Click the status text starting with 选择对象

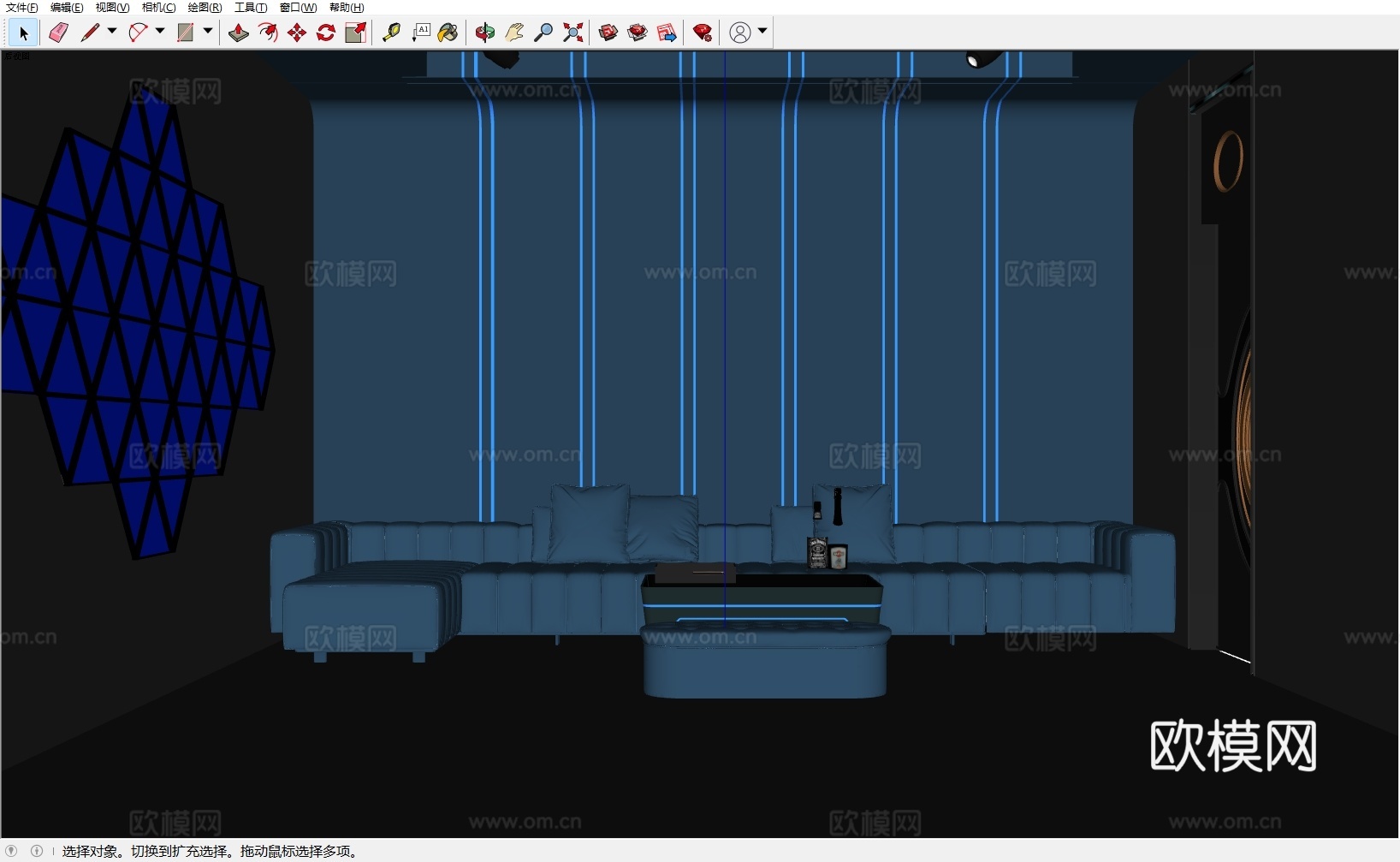coord(211,851)
